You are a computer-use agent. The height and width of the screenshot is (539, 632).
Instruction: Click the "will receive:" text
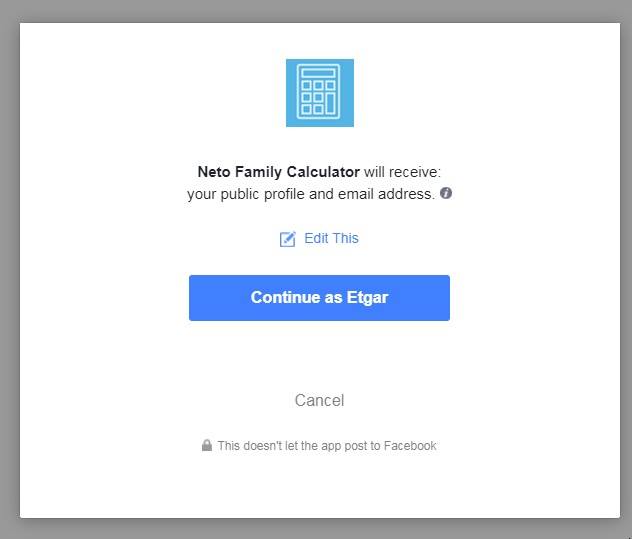coord(402,172)
